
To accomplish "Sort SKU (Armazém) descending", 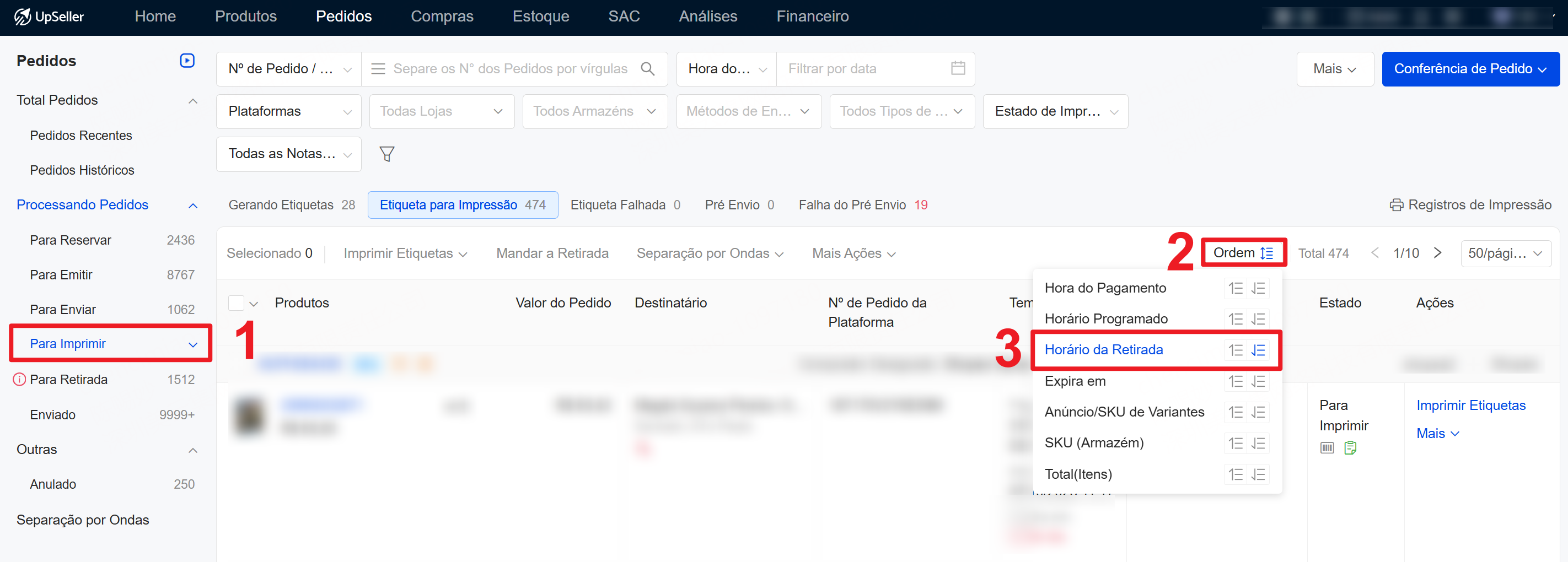I will tap(1258, 444).
